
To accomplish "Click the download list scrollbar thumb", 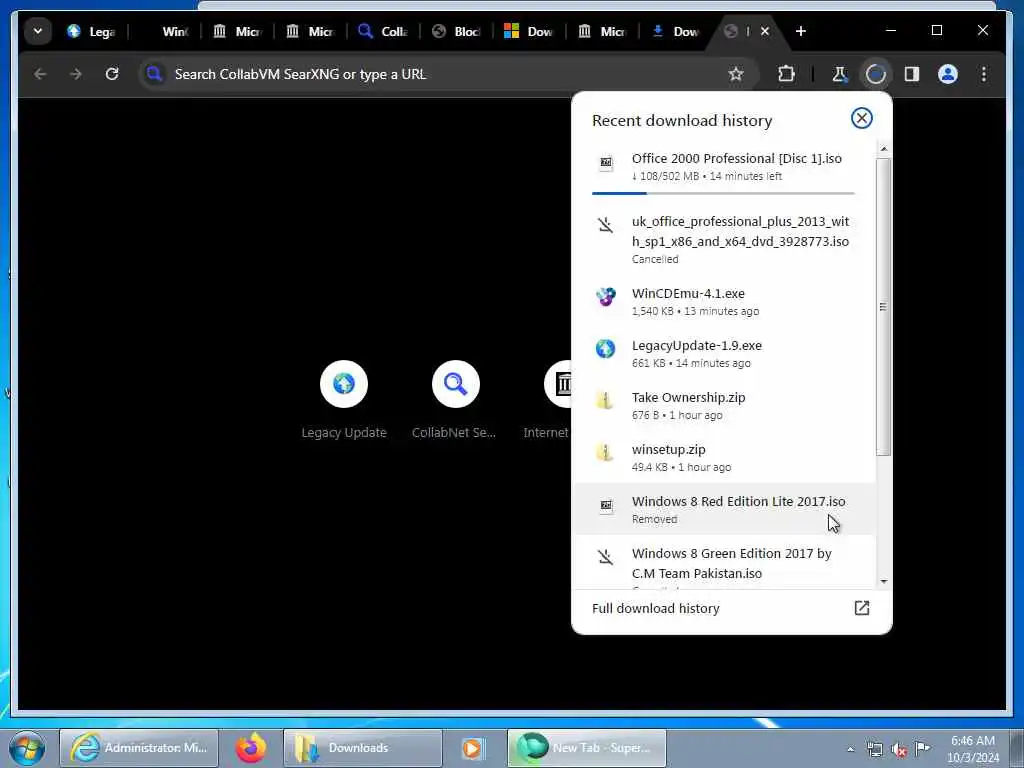I will coord(883,307).
